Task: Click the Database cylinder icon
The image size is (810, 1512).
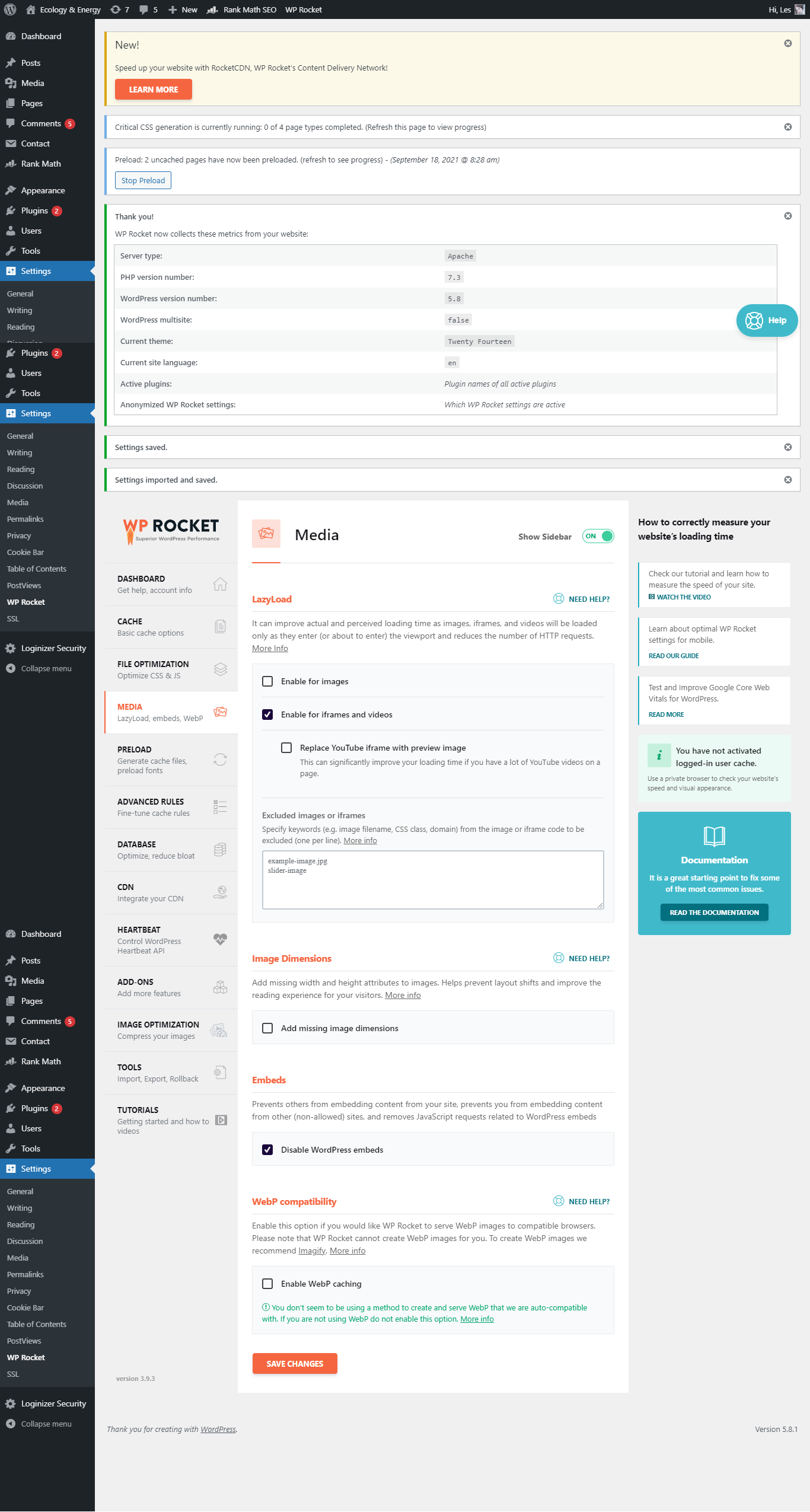Action: point(220,850)
